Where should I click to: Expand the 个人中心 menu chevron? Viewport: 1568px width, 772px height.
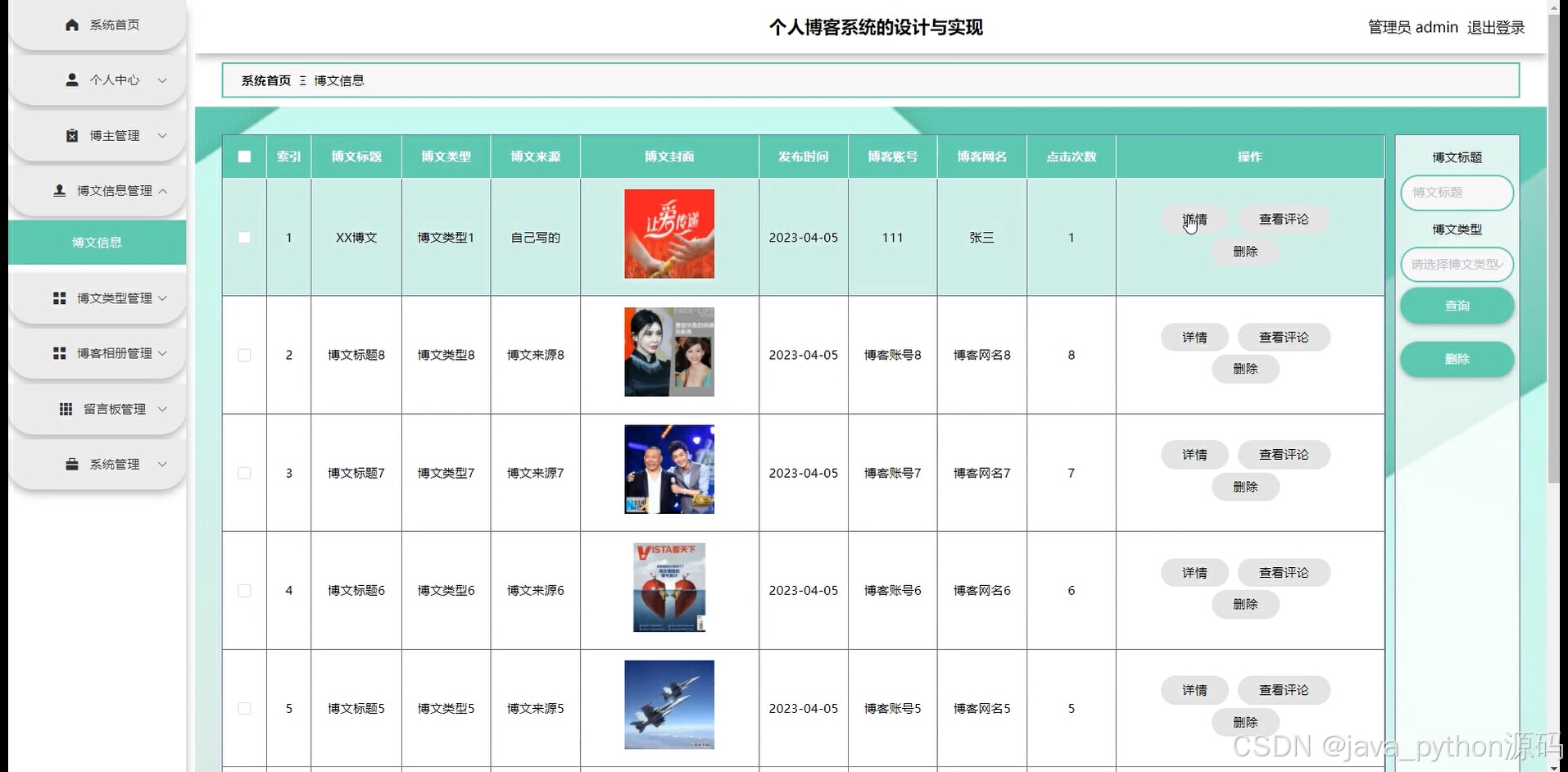tap(162, 80)
